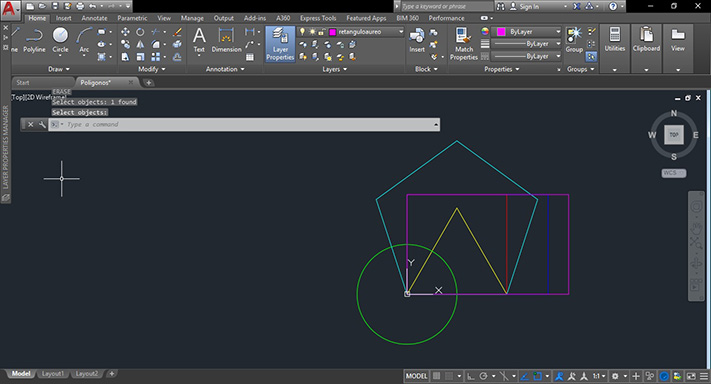Expand the Properties panel dropdown

502,69
